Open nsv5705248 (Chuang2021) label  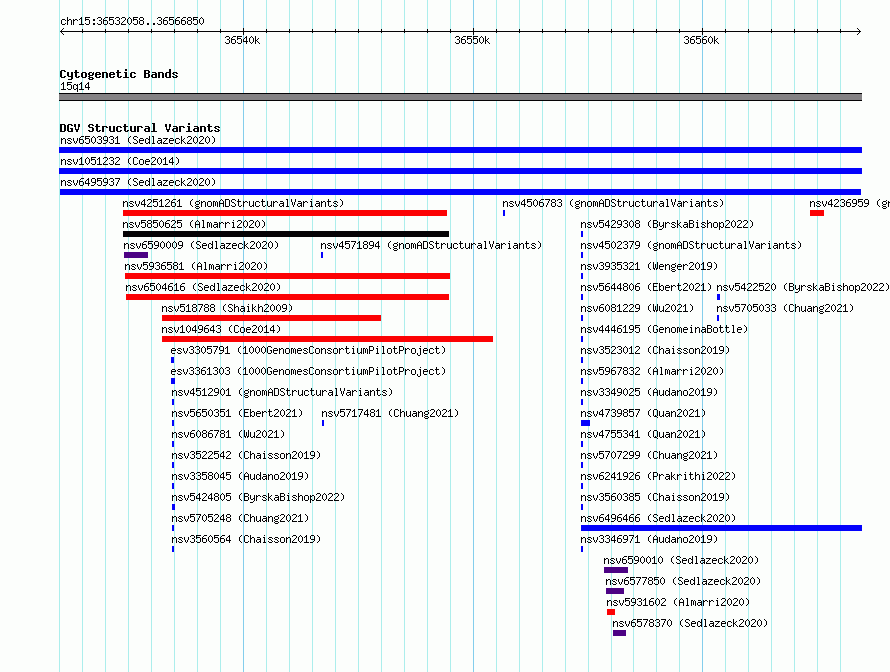240,518
